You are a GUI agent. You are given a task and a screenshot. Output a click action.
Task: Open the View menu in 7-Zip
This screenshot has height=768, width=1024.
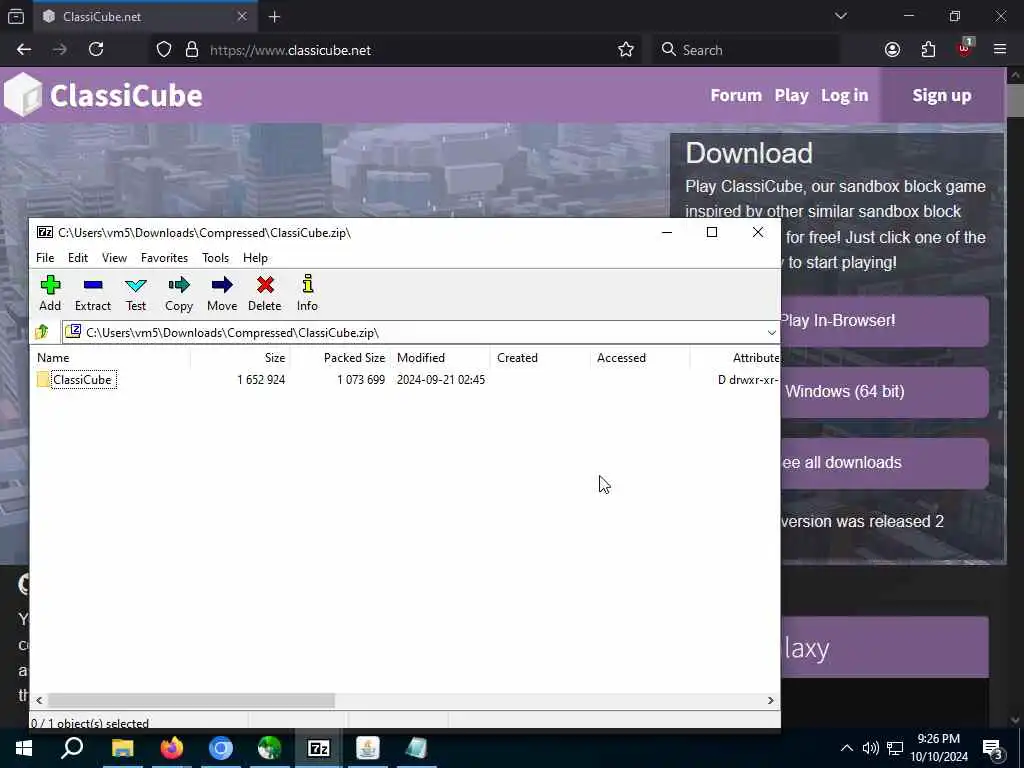pos(114,258)
